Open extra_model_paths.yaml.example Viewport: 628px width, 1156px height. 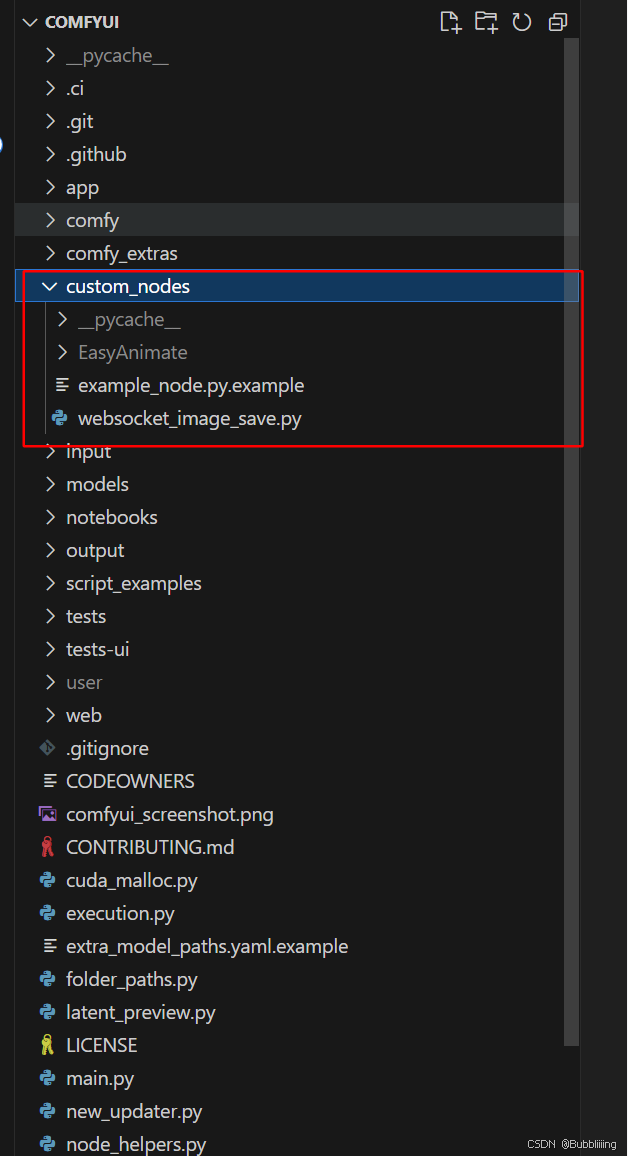207,946
